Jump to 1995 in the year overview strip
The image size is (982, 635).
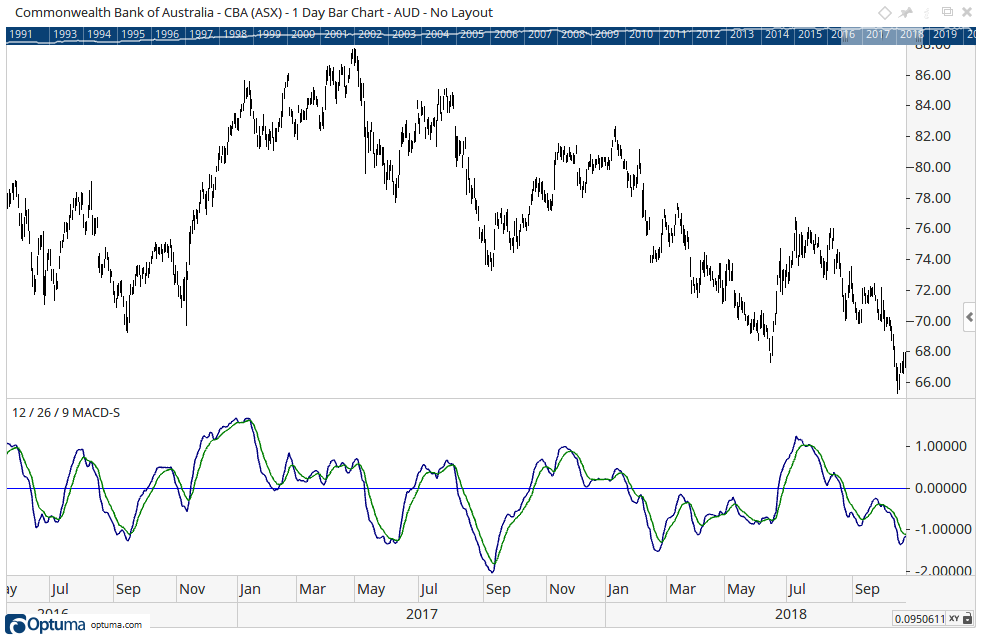(133, 34)
